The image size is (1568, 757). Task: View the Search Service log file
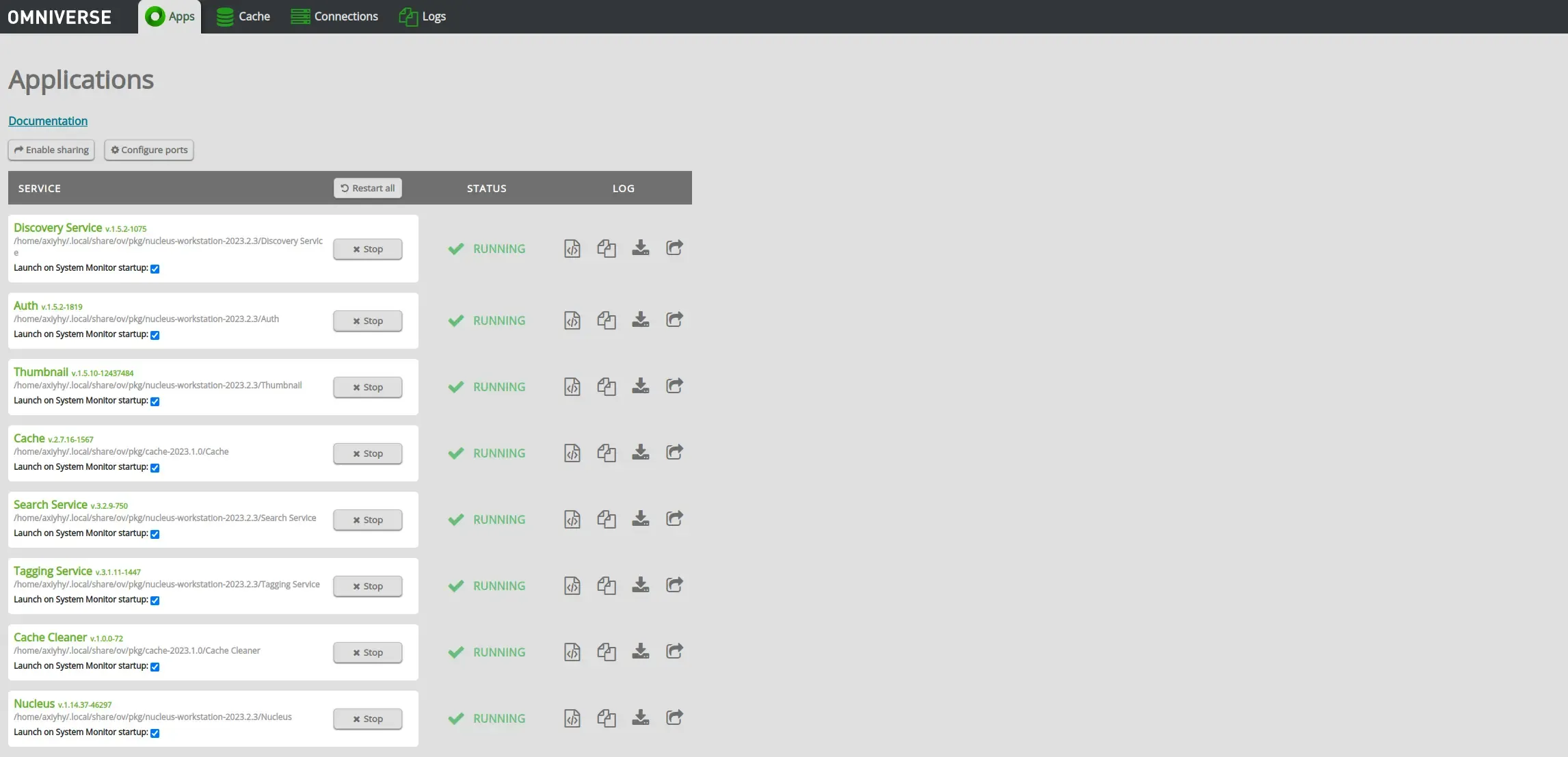coord(572,519)
